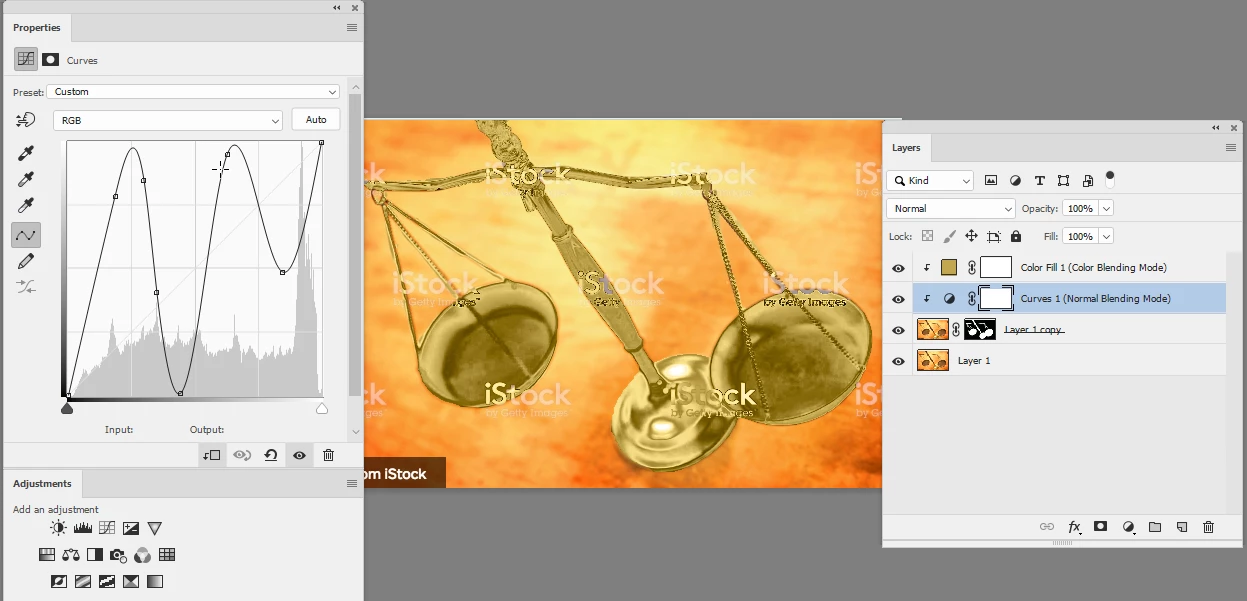Open the Preset dropdown showing Custom
The width and height of the screenshot is (1247, 601).
(193, 92)
